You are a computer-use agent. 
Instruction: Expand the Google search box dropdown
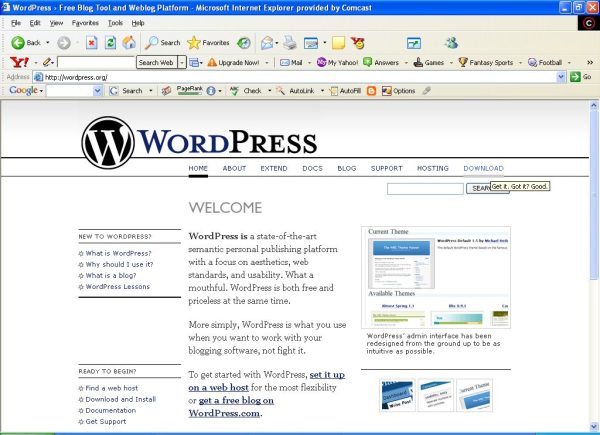(x=97, y=91)
